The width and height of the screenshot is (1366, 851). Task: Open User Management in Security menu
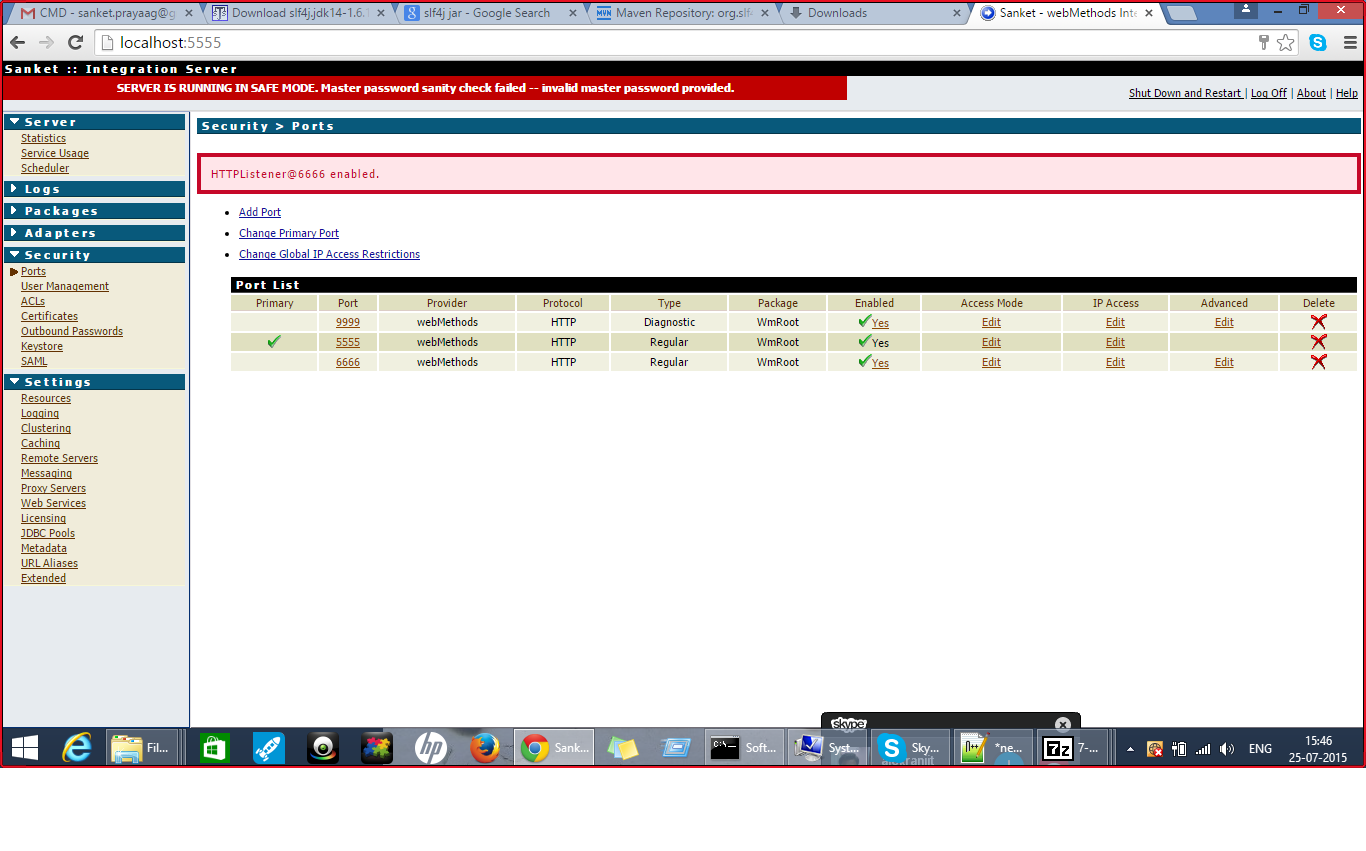click(x=65, y=286)
